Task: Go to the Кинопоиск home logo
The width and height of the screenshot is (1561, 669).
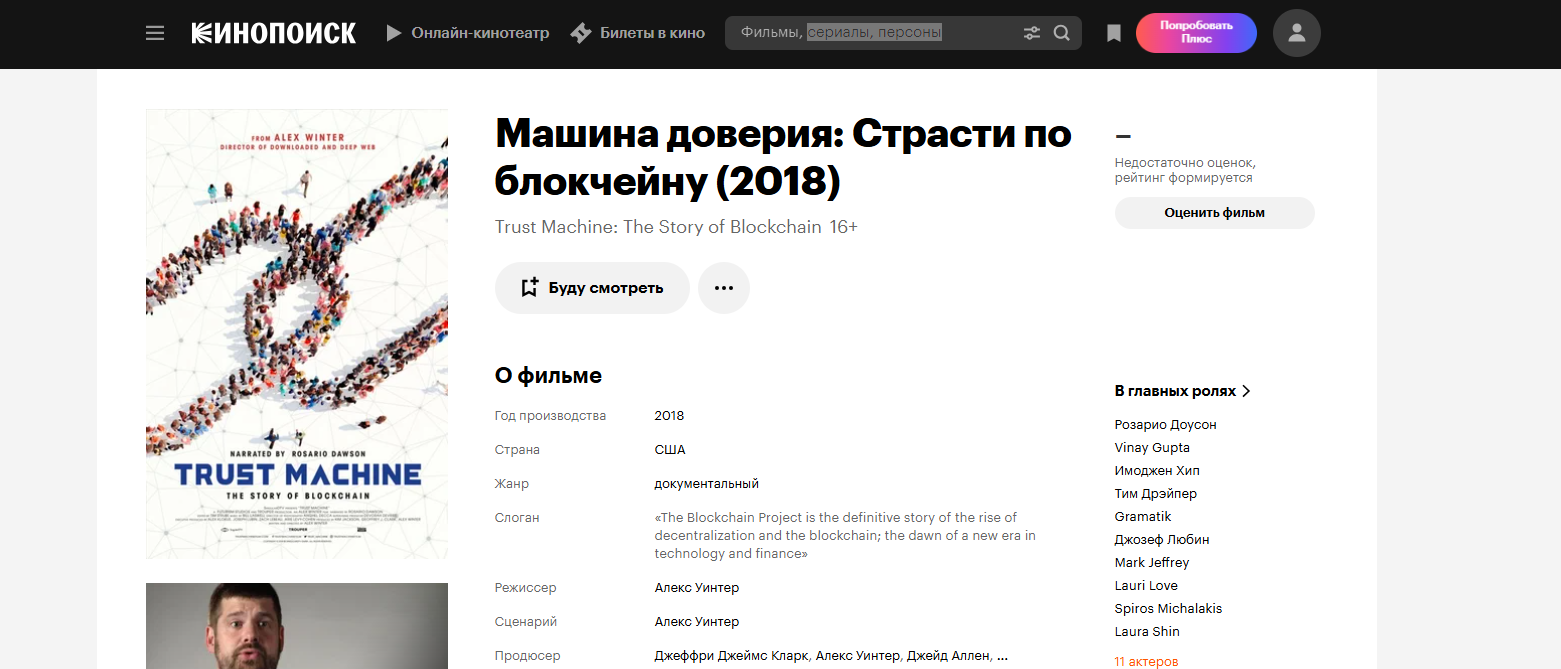Action: (273, 33)
